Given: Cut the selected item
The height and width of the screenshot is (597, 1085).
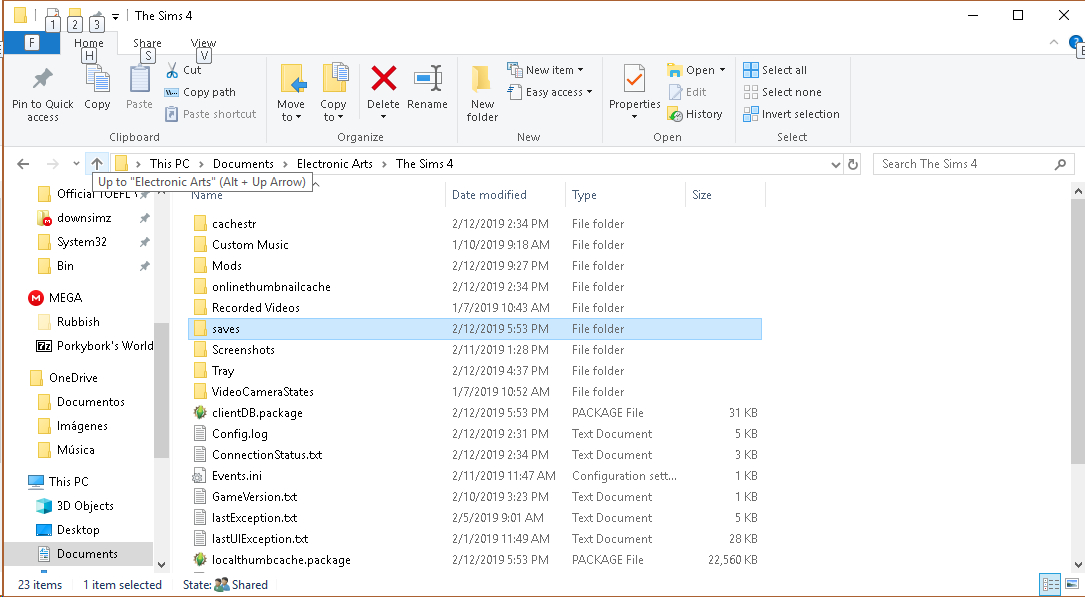Looking at the screenshot, I should coord(184,70).
